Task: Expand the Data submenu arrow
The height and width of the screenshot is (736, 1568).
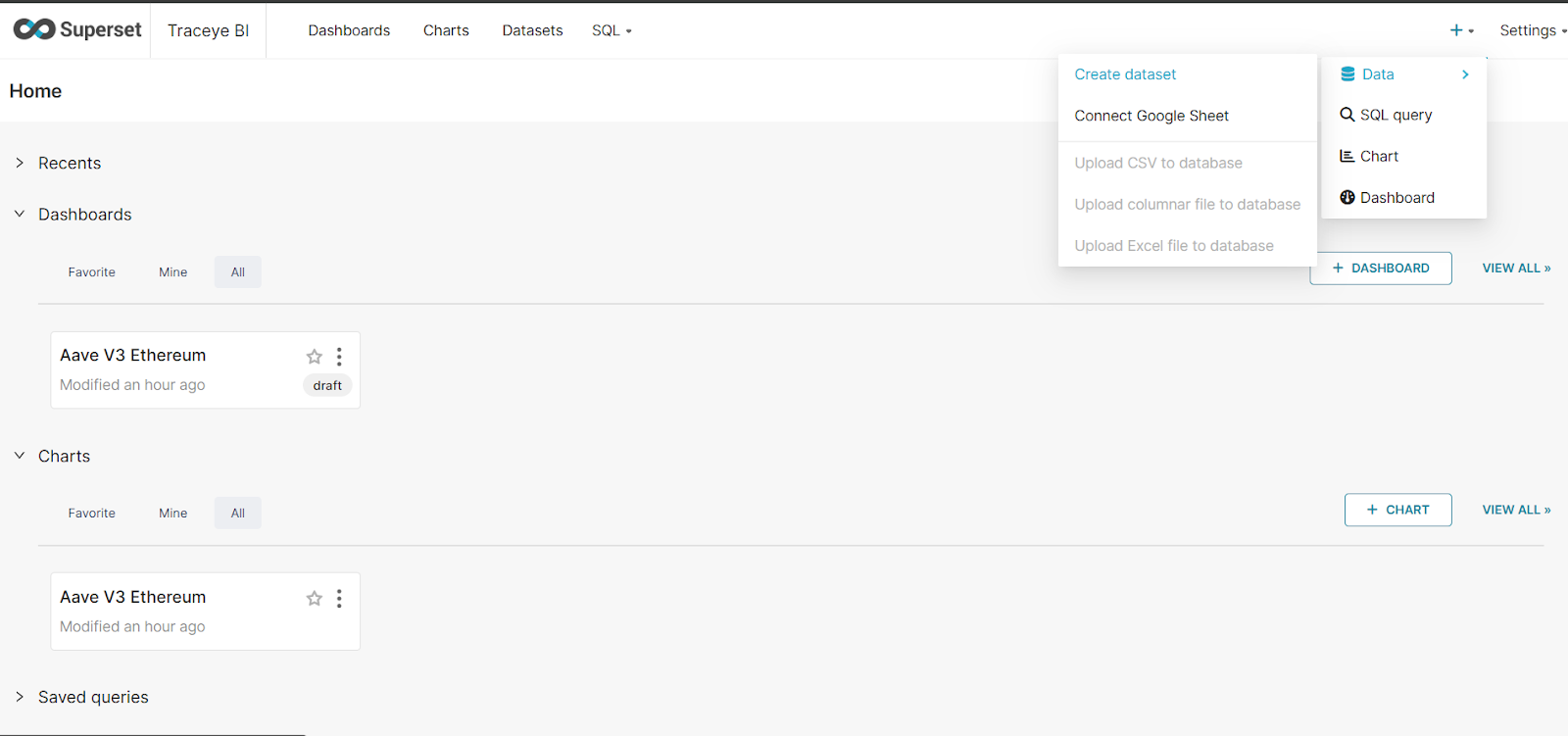Action: click(1465, 74)
